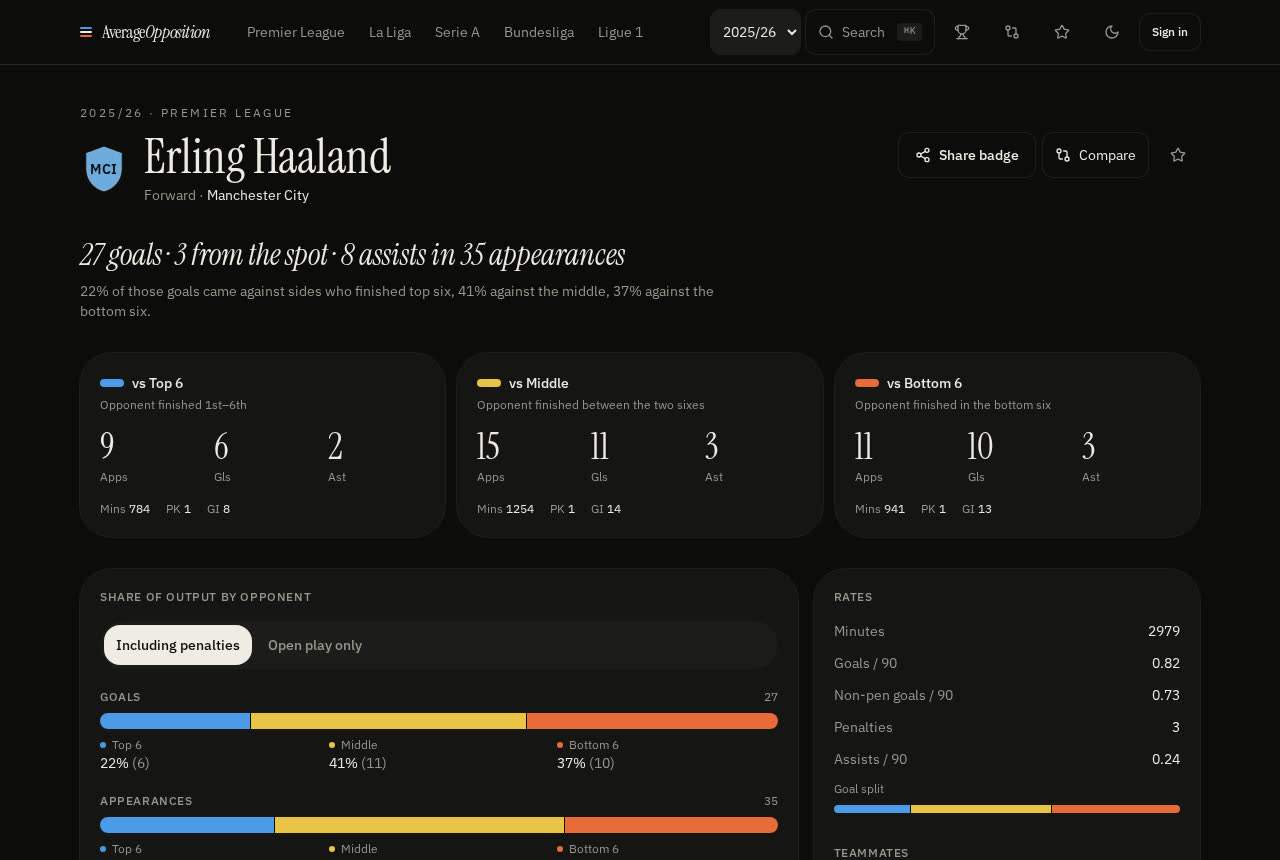Click the 'vs Middle' card title

pyautogui.click(x=538, y=383)
